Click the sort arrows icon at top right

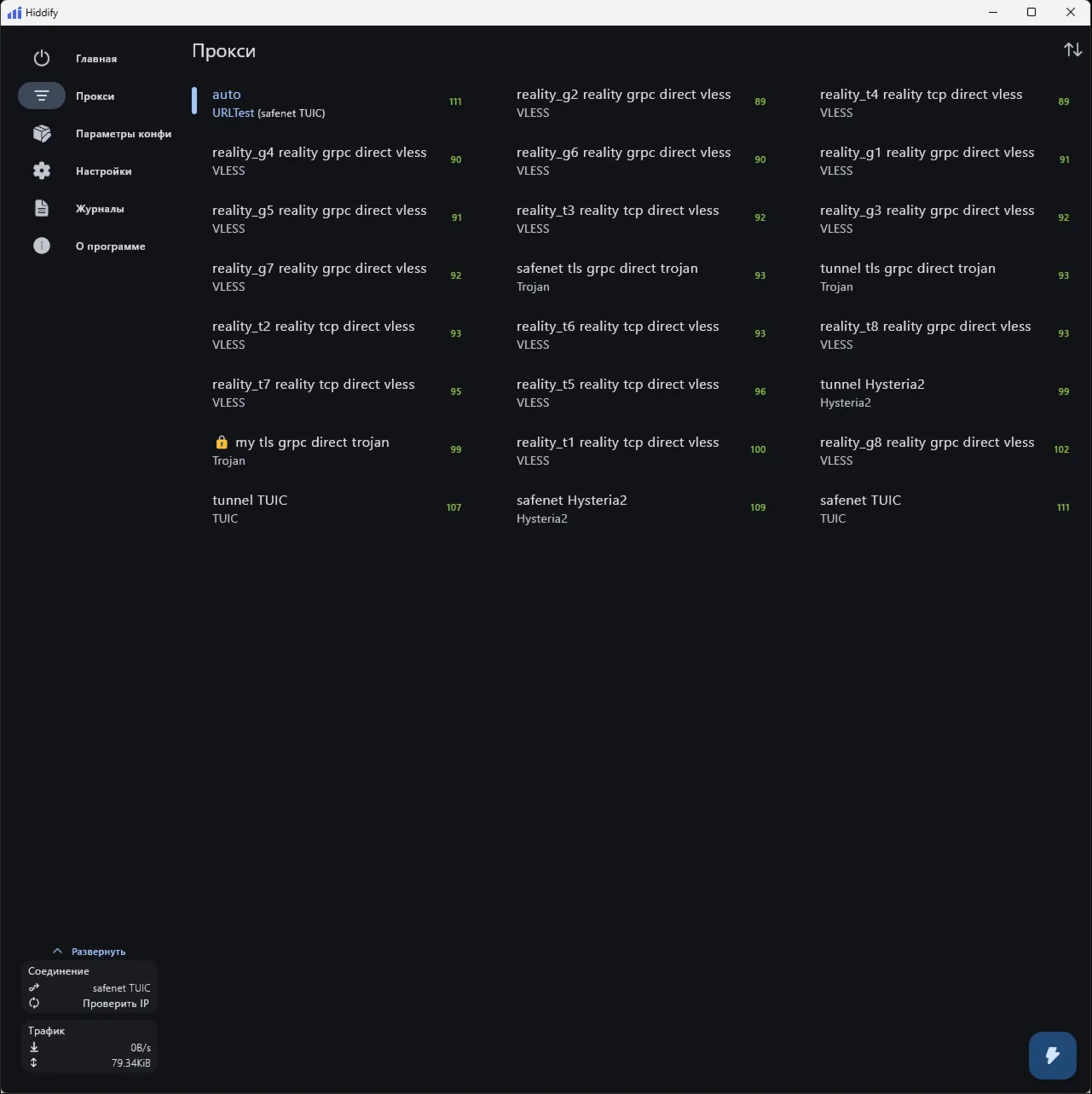click(1073, 50)
